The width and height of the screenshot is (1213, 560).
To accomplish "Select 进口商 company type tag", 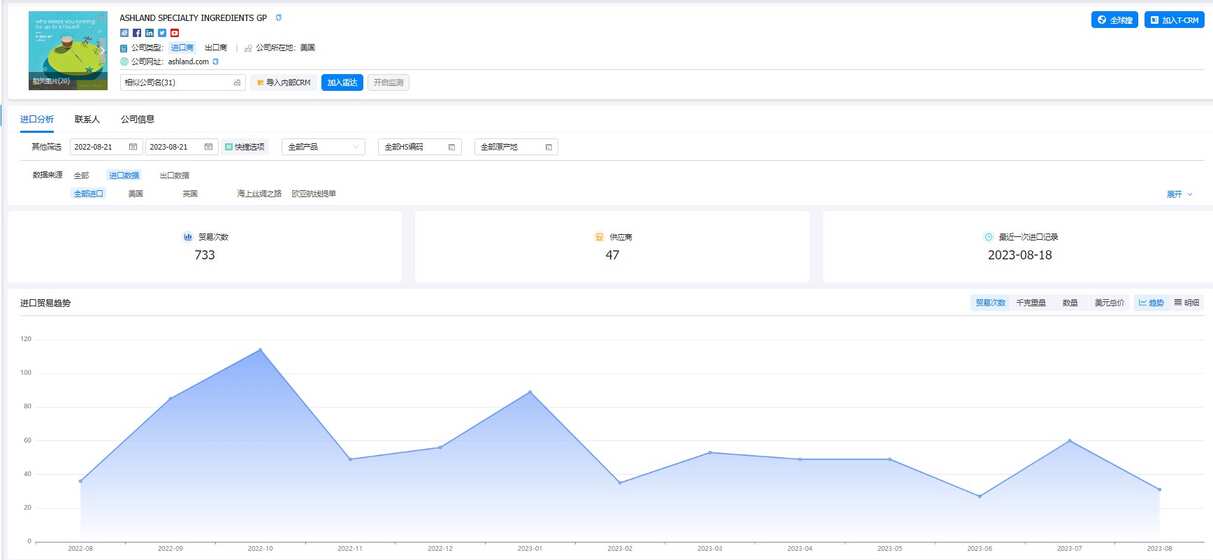I will tap(182, 47).
